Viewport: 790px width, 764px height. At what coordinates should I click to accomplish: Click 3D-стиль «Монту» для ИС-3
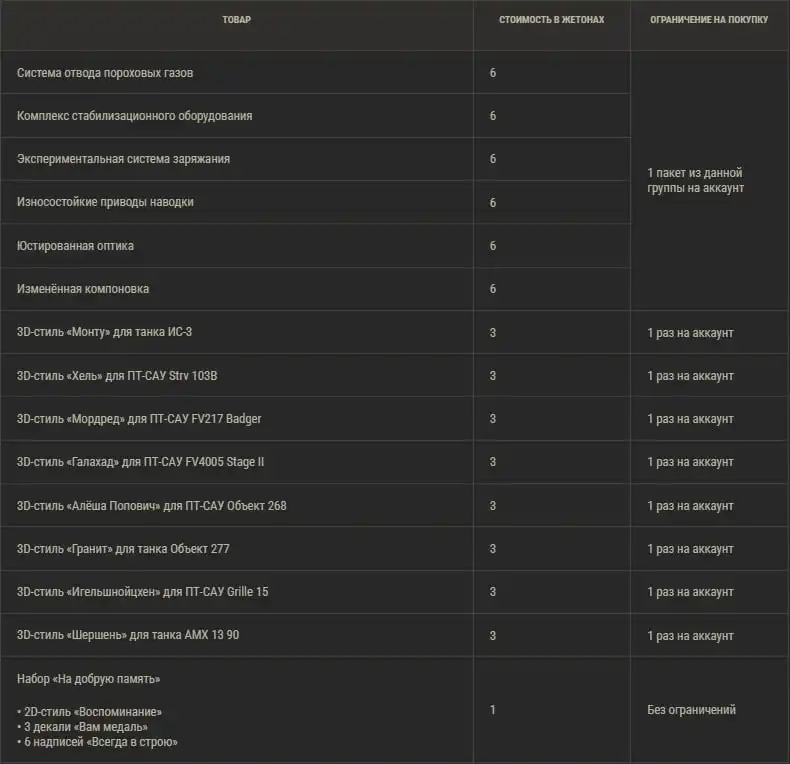point(104,332)
